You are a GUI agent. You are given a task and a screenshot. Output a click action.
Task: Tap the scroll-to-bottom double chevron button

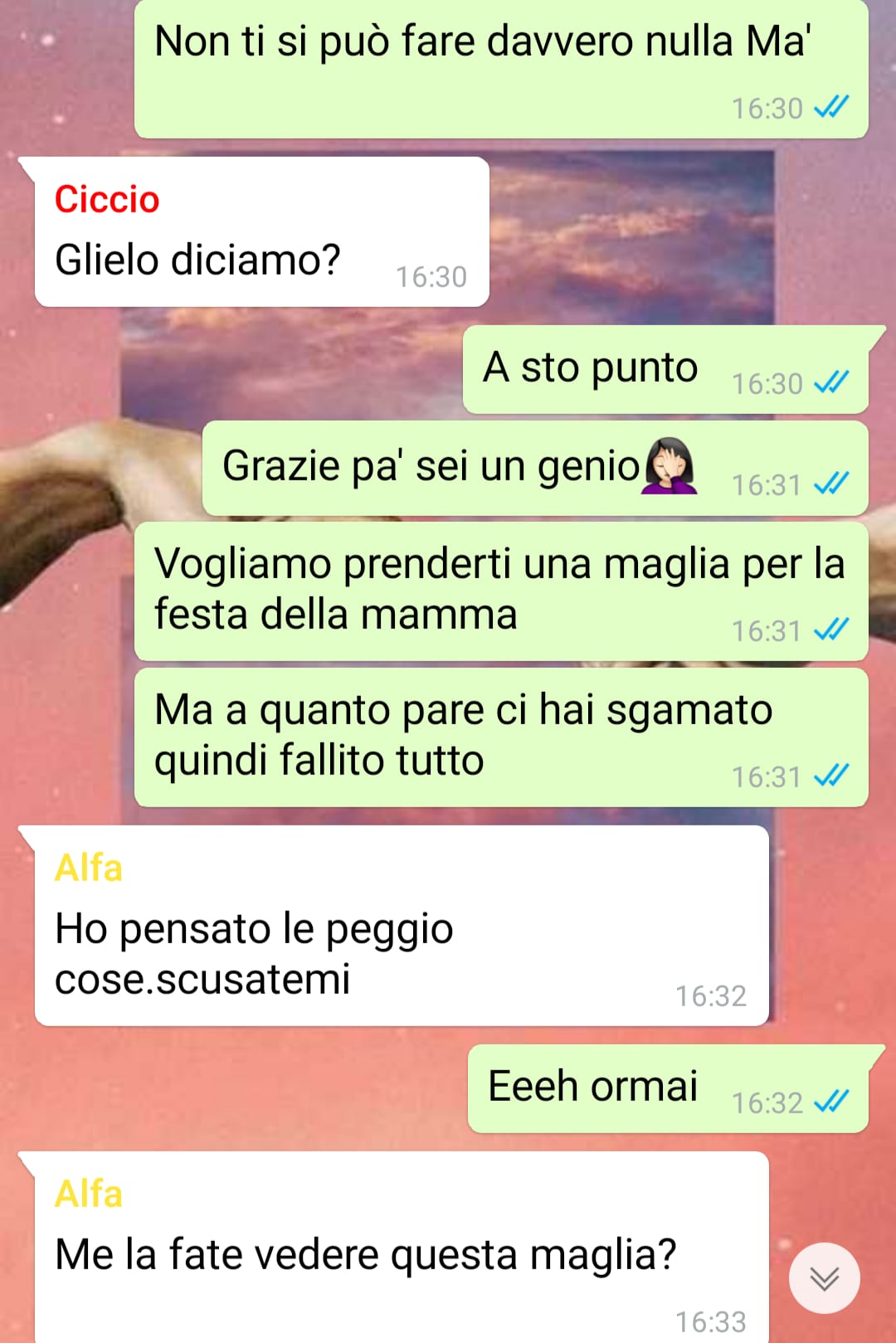point(824,1278)
